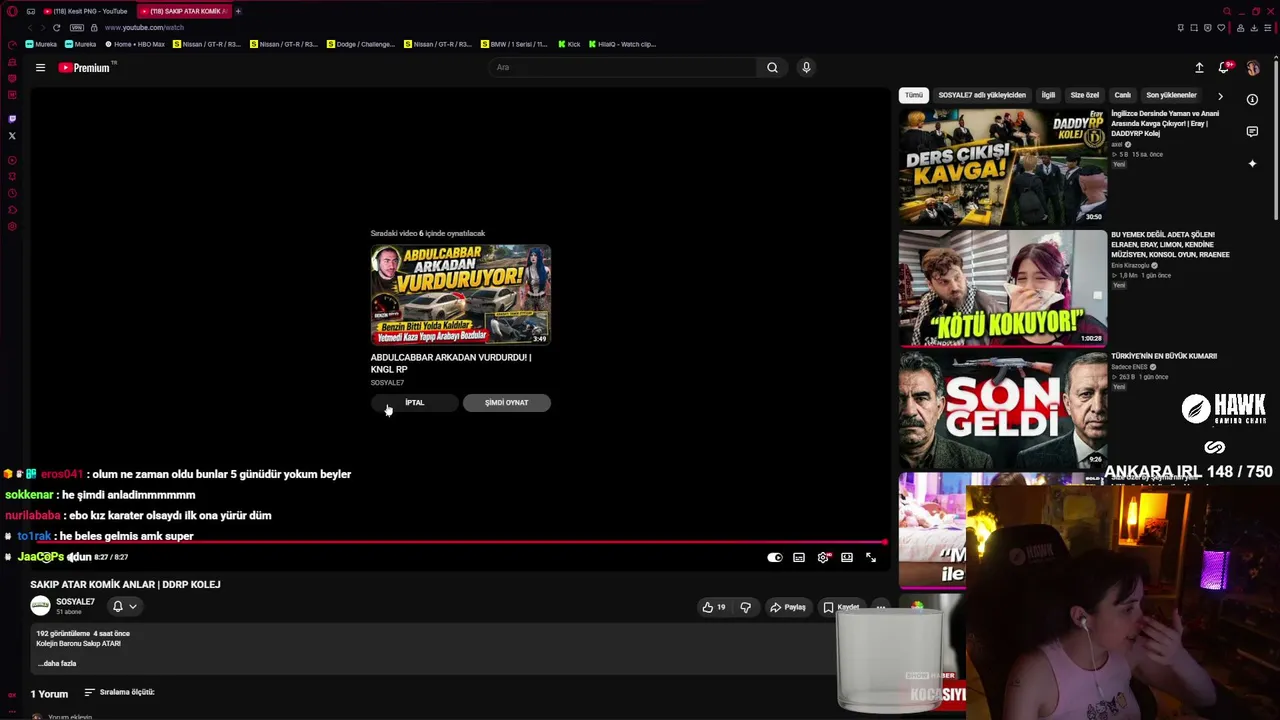
Task: Share the video via Paylaş button
Action: pyautogui.click(x=787, y=607)
